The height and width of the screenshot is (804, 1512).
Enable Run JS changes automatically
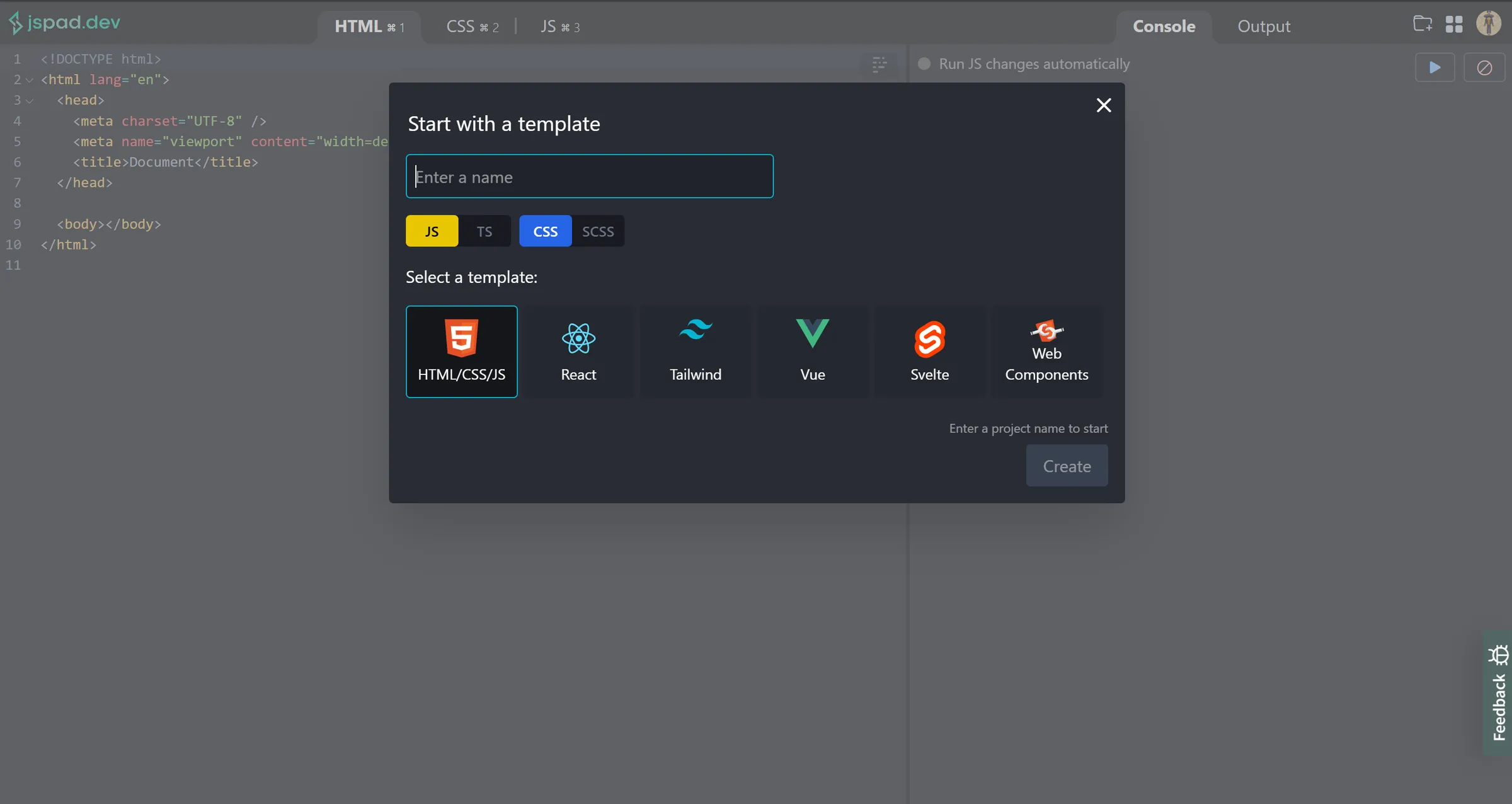pyautogui.click(x=924, y=64)
